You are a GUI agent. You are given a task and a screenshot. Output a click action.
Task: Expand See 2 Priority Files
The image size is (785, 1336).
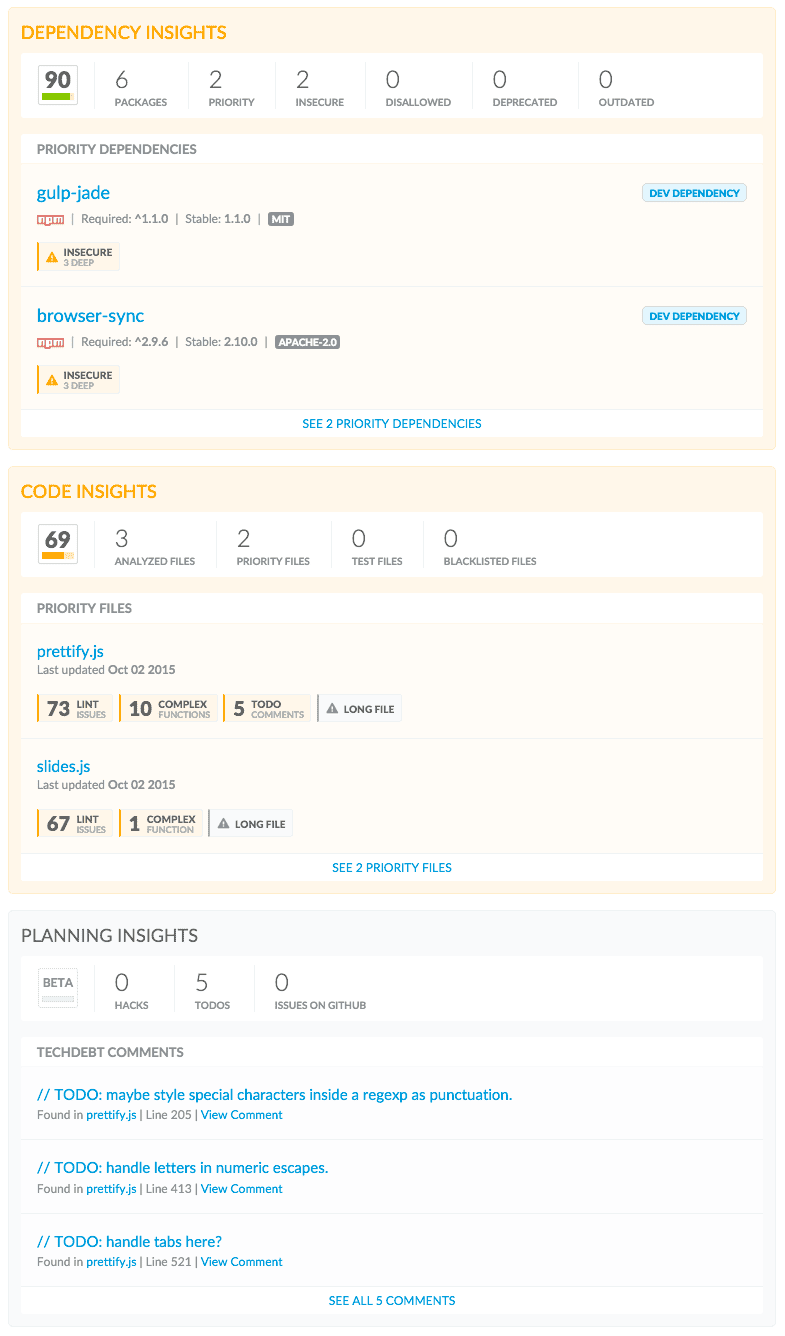(x=392, y=868)
